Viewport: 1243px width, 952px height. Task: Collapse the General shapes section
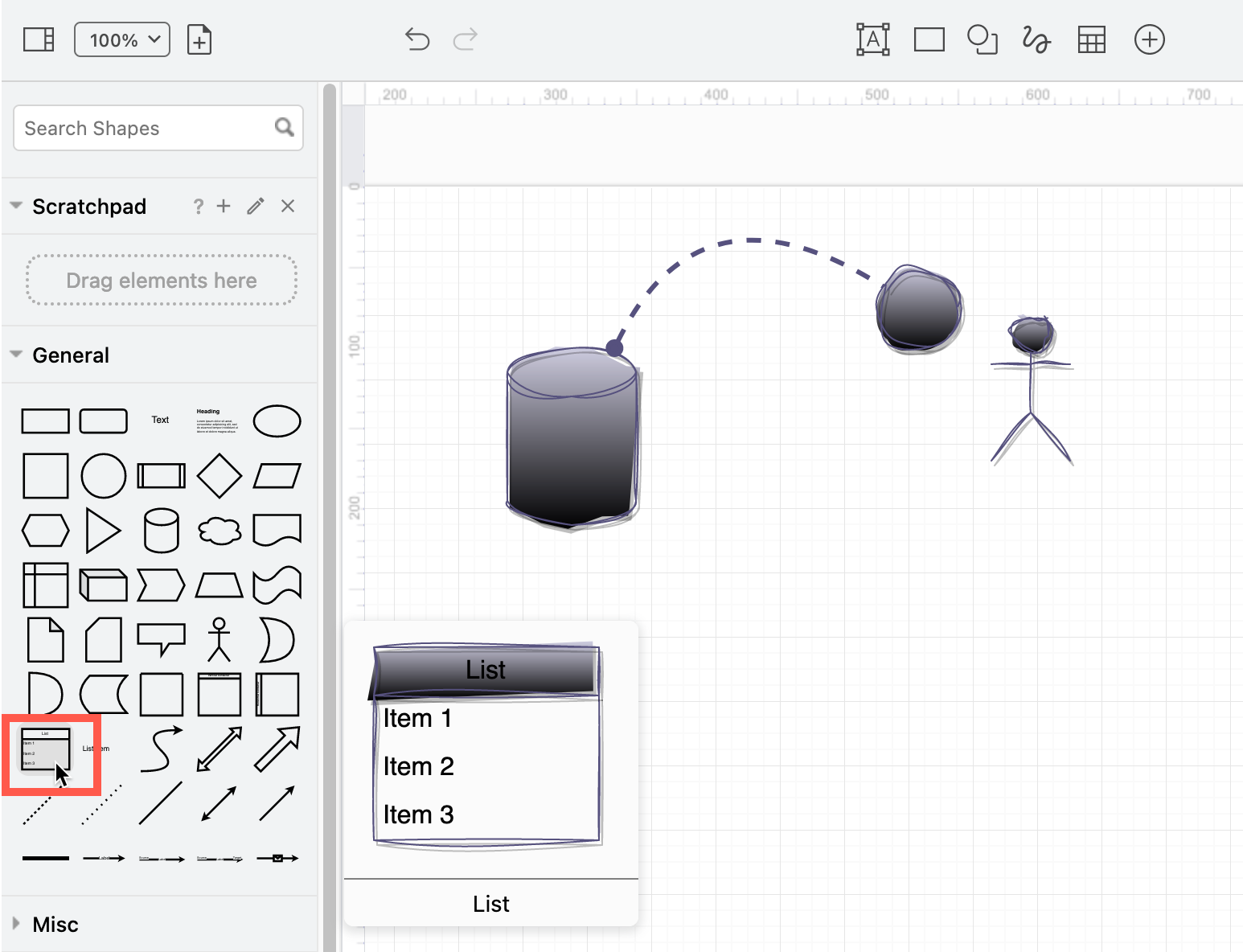click(16, 354)
